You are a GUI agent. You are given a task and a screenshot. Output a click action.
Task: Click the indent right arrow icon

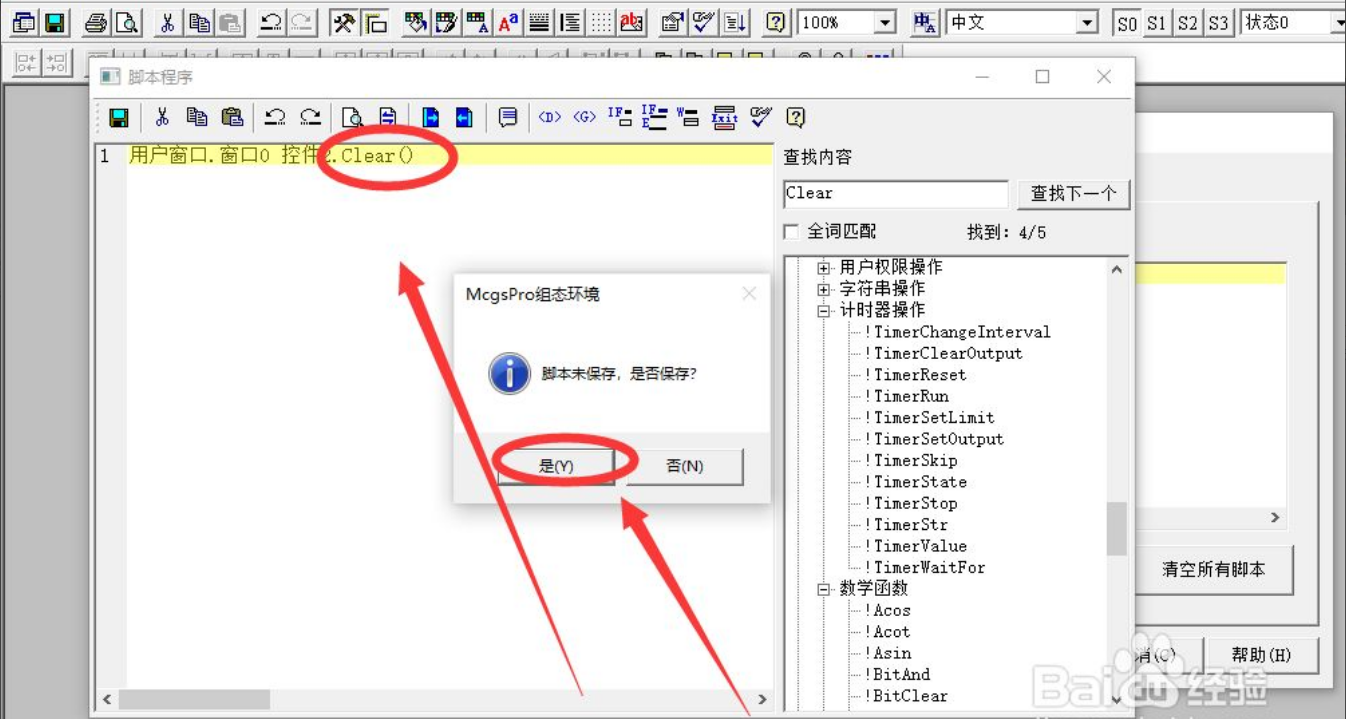pyautogui.click(x=430, y=118)
